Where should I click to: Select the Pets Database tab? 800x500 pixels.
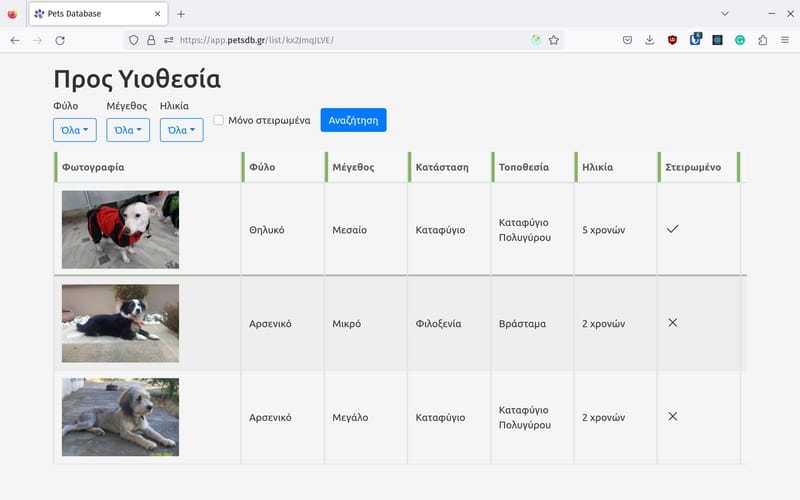pyautogui.click(x=98, y=14)
